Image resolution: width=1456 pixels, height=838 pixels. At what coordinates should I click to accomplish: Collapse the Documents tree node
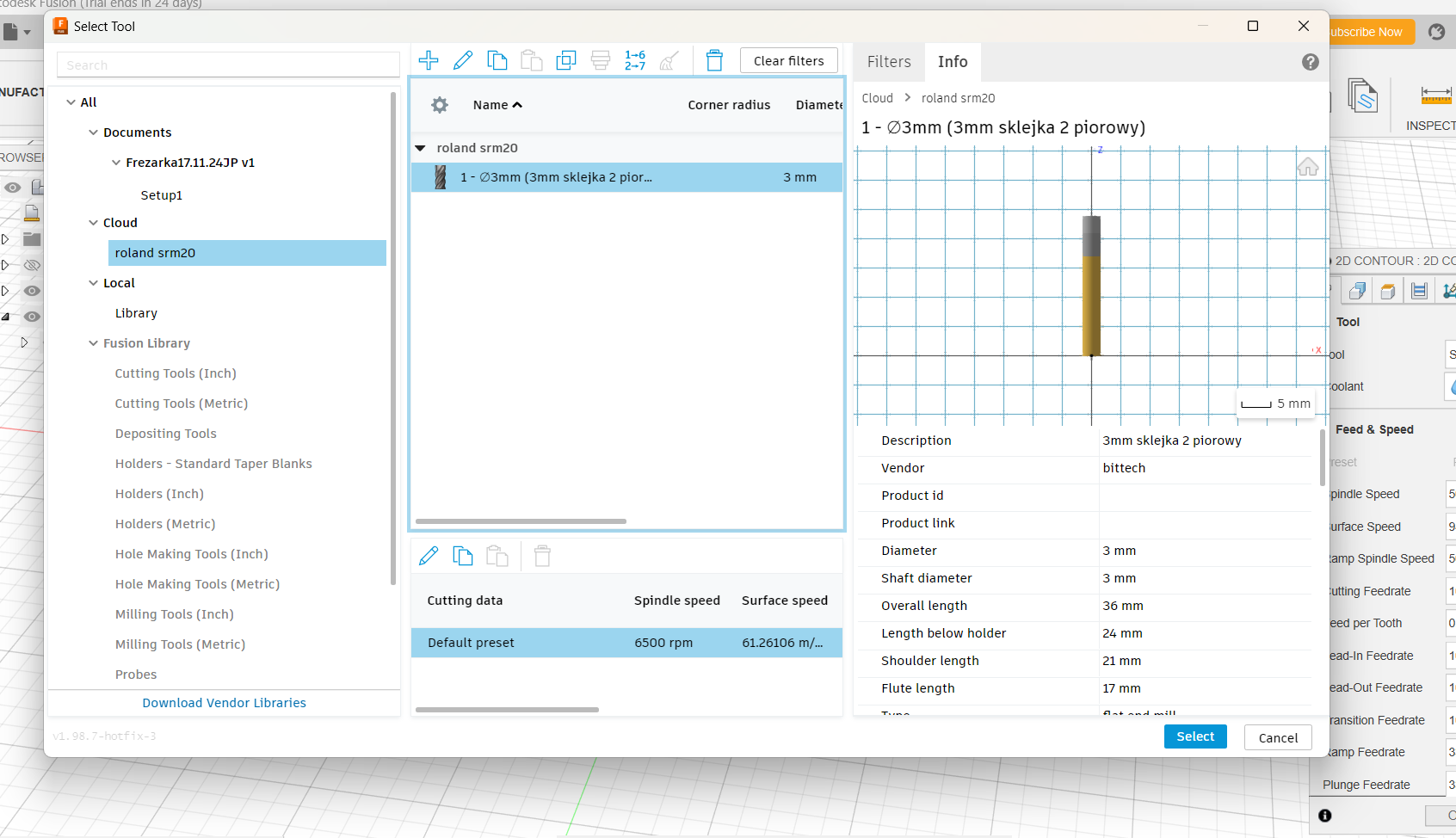[93, 132]
